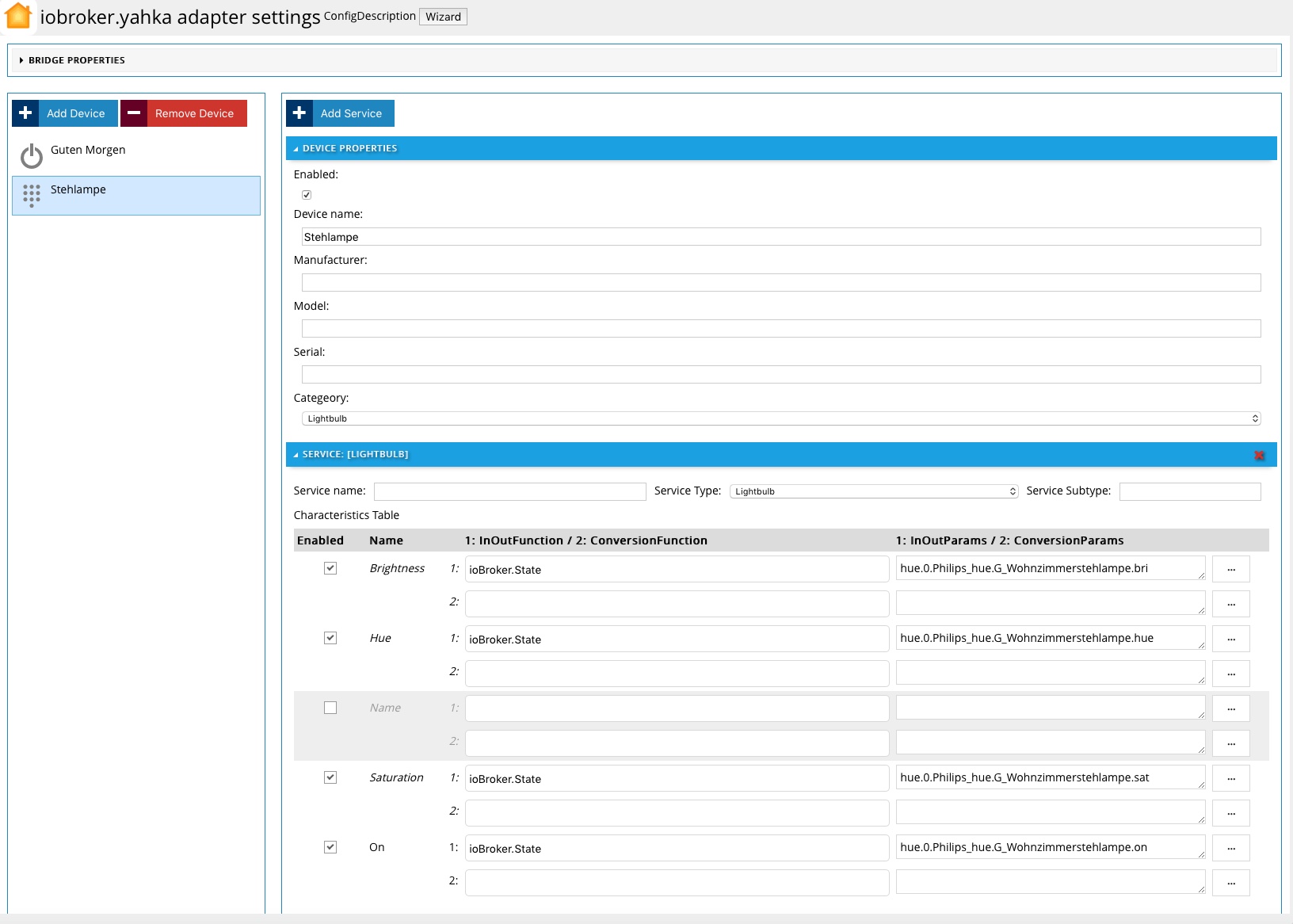Open the Category dropdown
The height and width of the screenshot is (924, 1293).
[x=781, y=418]
